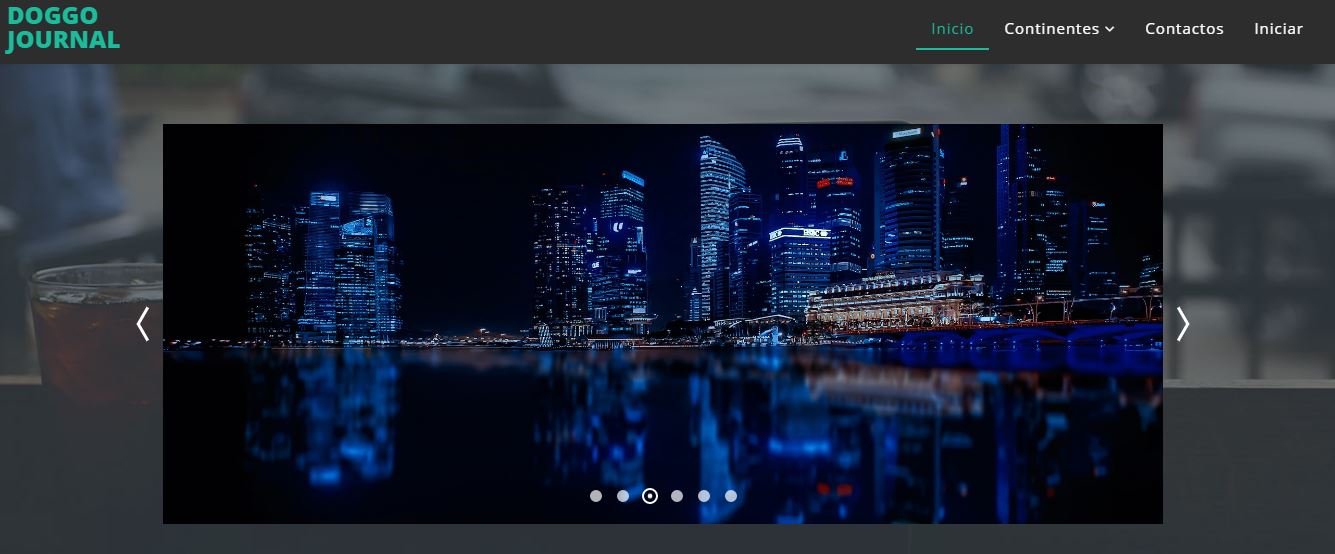Click the city skyline slide image
Screen dimensions: 1335x554
pos(662,240)
